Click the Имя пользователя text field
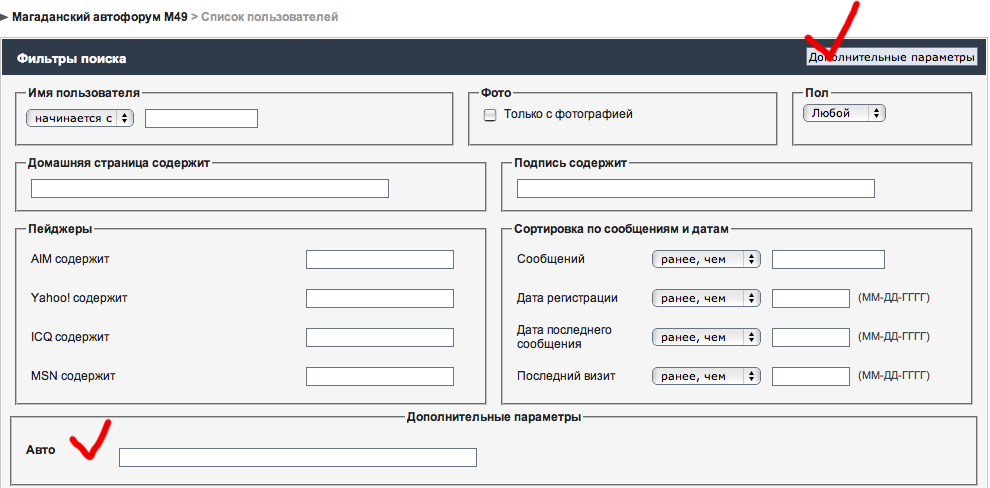Image resolution: width=990 pixels, height=488 pixels. [201, 119]
